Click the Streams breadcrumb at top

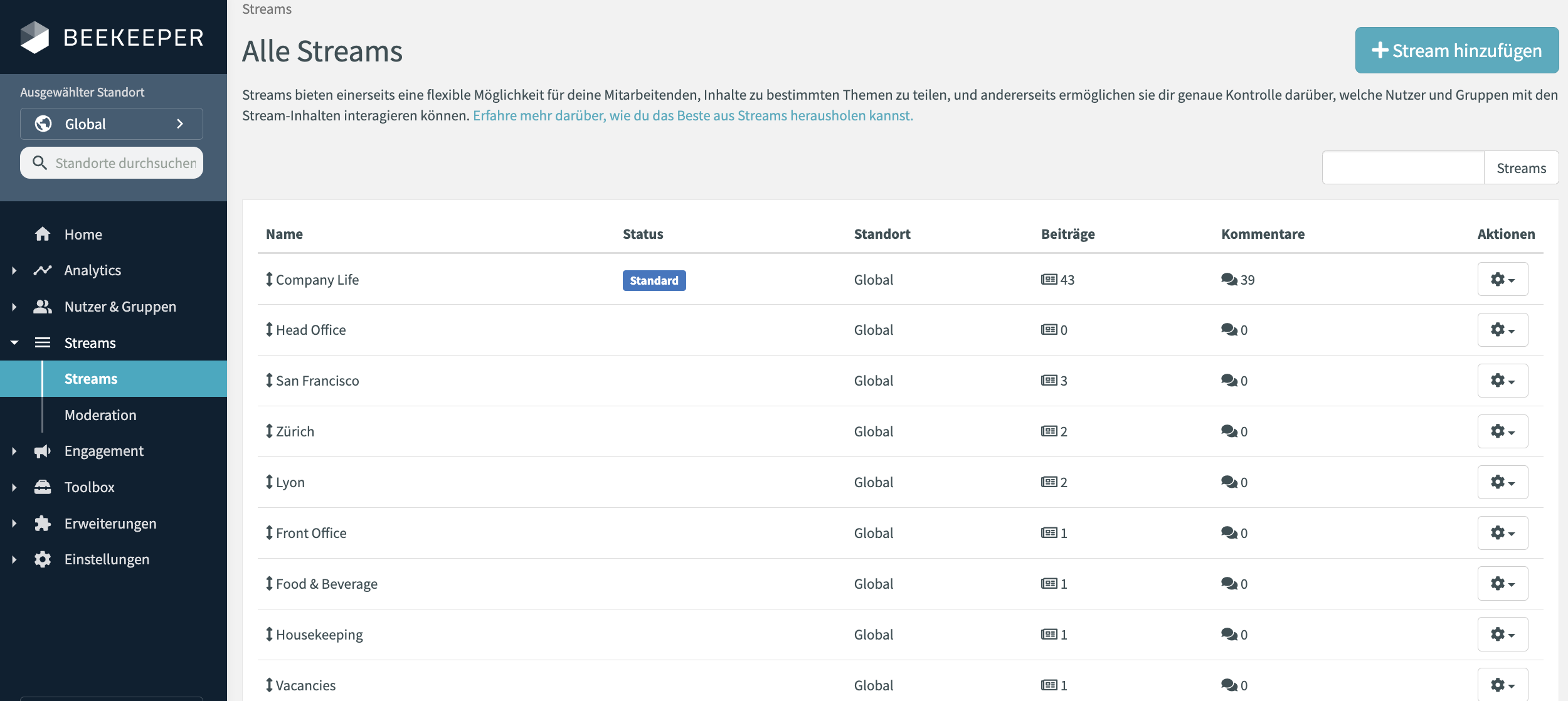click(267, 9)
